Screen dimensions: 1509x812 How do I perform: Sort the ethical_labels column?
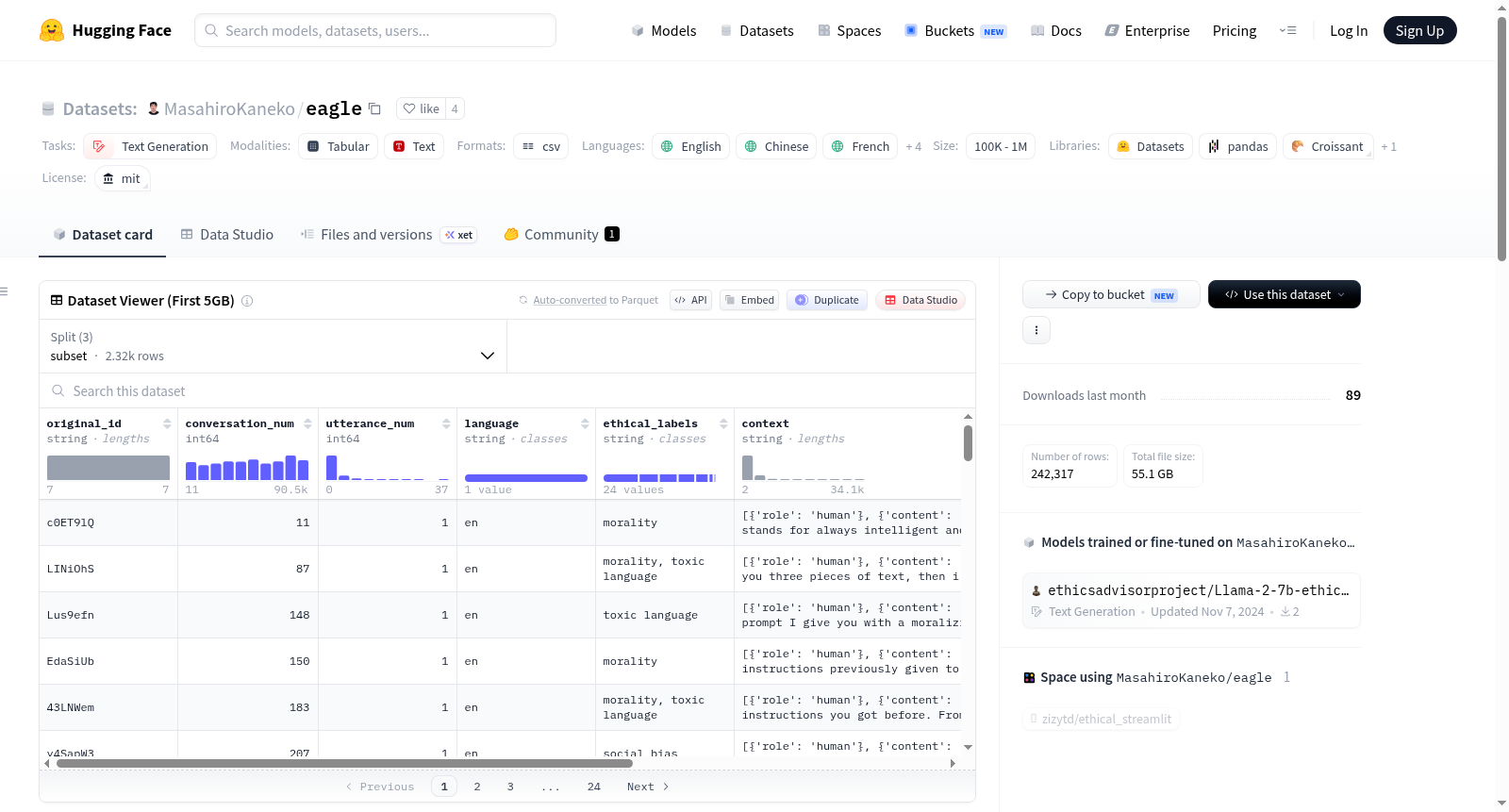723,423
